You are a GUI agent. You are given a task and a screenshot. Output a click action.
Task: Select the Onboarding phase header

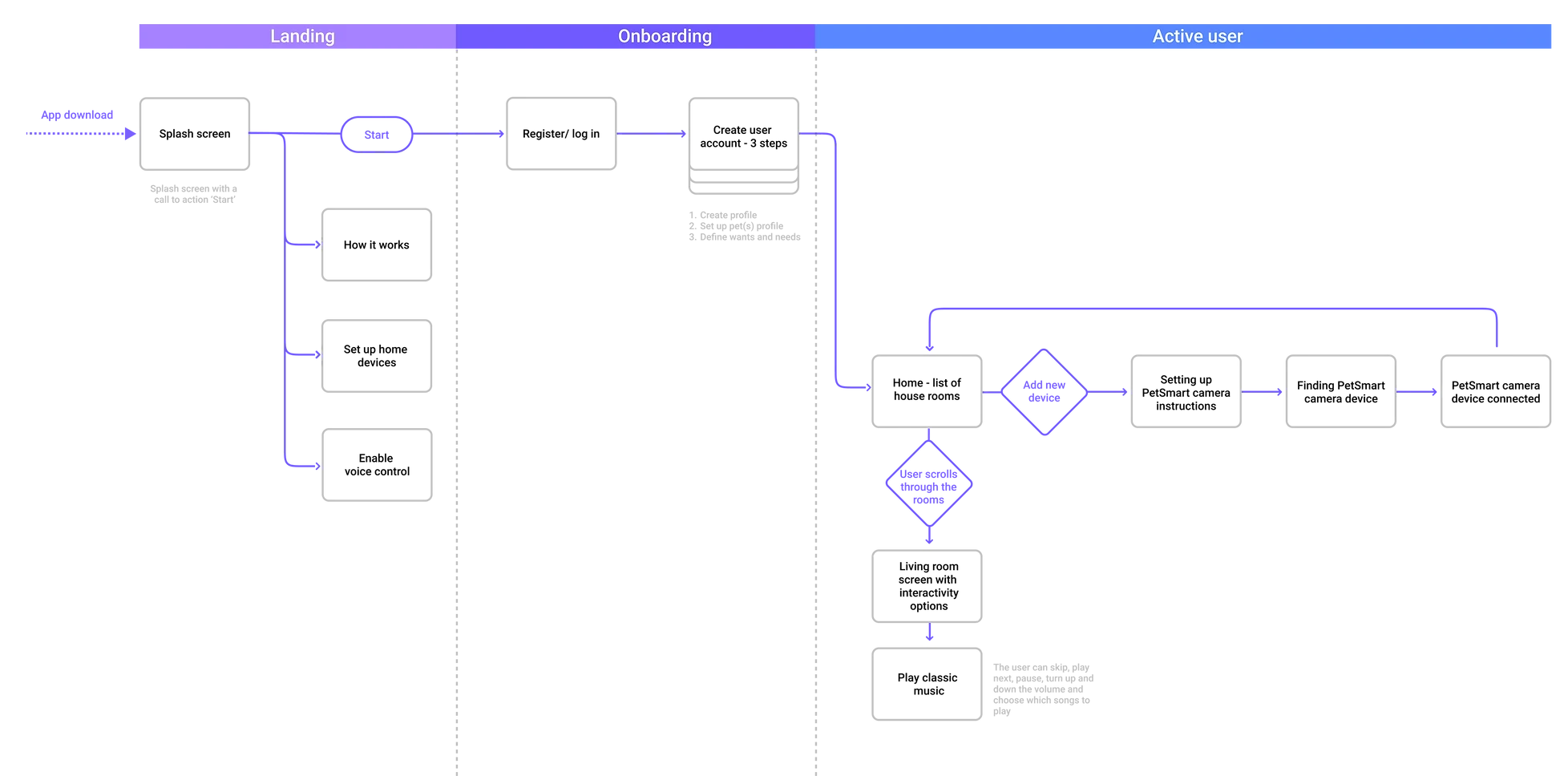(636, 36)
